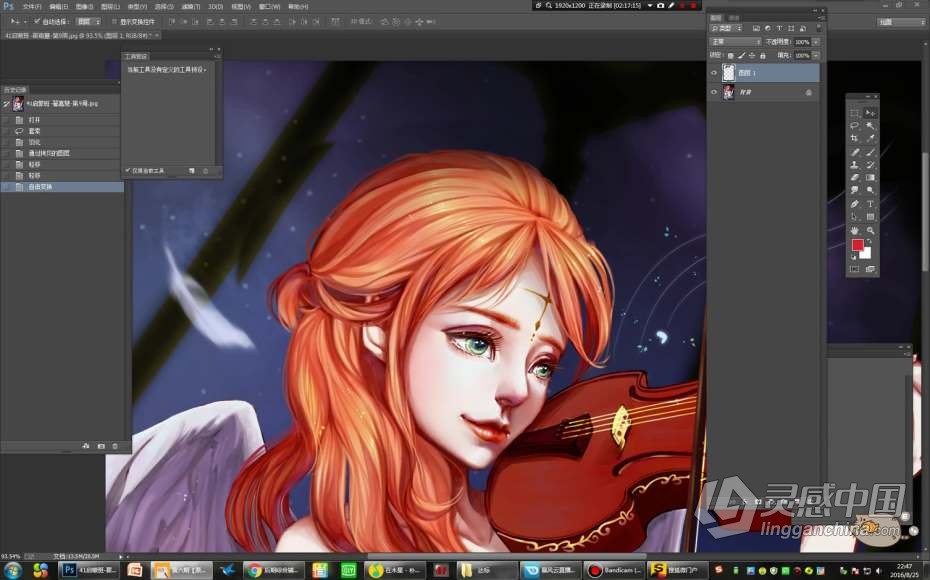Select the Open history state

62,120
